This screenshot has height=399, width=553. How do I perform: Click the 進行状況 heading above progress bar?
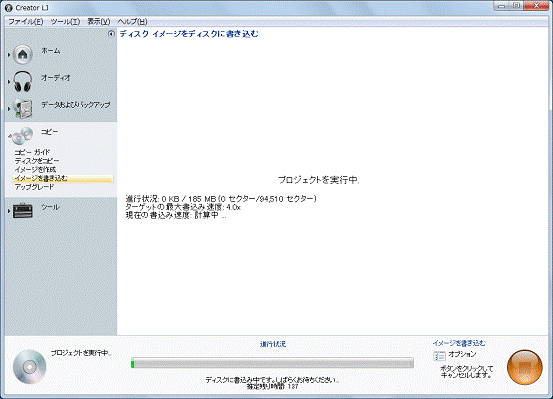pos(273,344)
